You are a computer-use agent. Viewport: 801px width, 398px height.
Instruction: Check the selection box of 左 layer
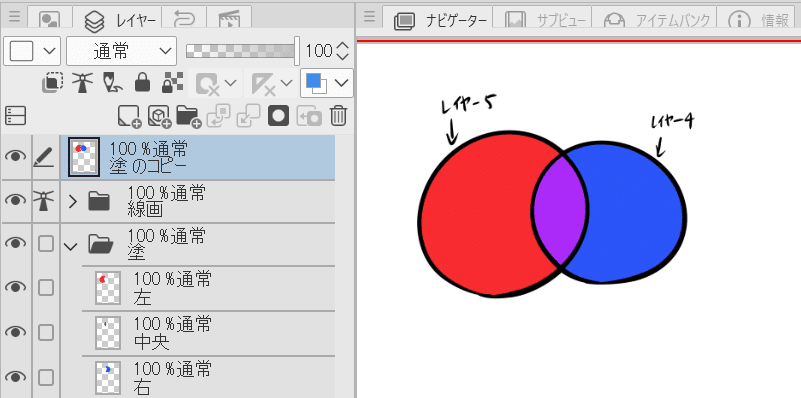click(46, 288)
